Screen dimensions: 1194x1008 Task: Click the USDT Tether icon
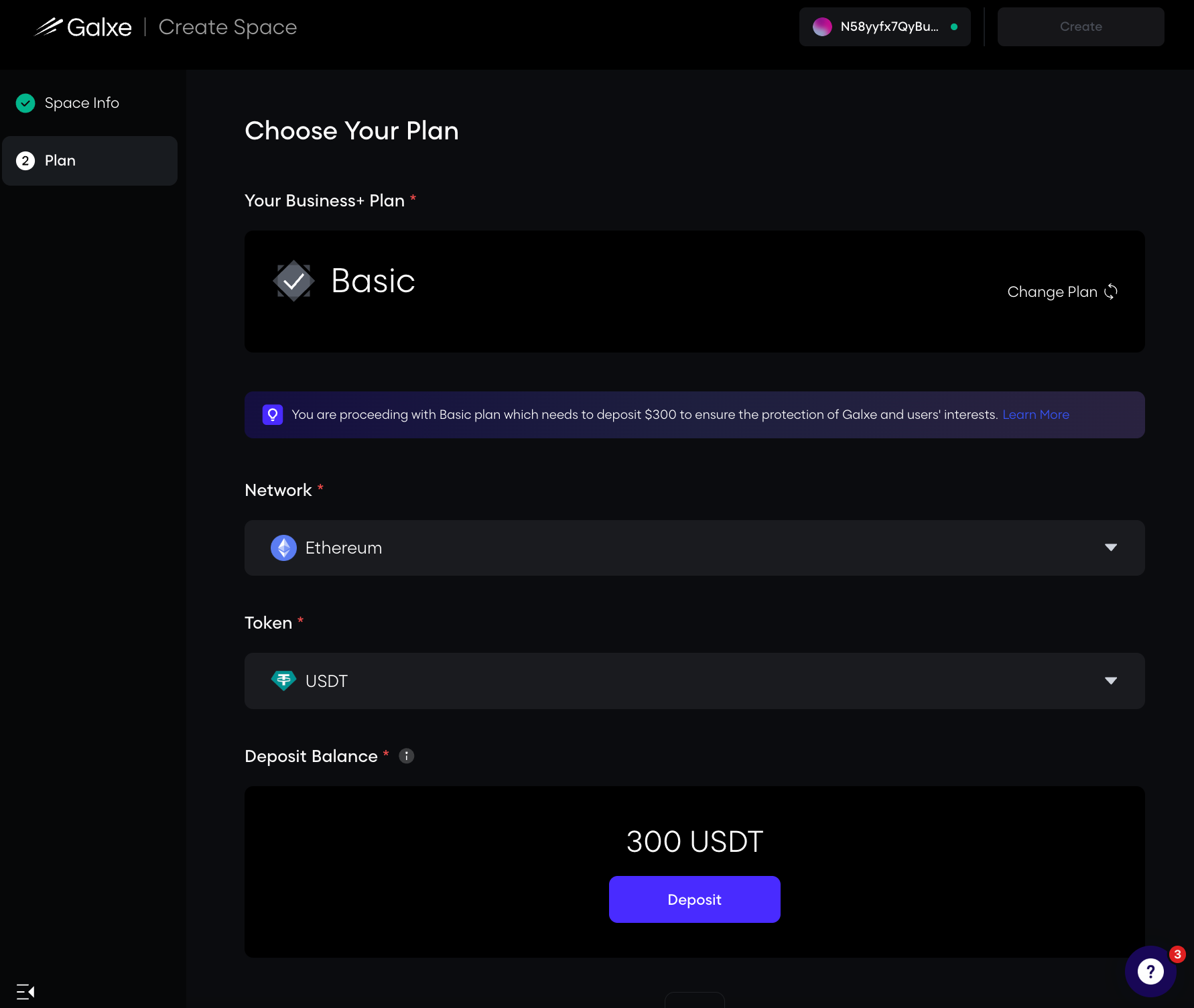tap(283, 681)
